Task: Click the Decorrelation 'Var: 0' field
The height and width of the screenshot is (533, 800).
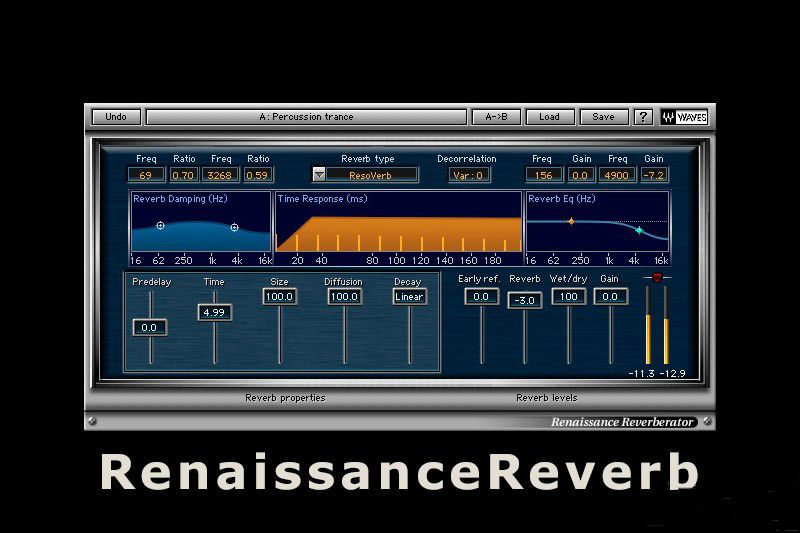Action: [468, 175]
